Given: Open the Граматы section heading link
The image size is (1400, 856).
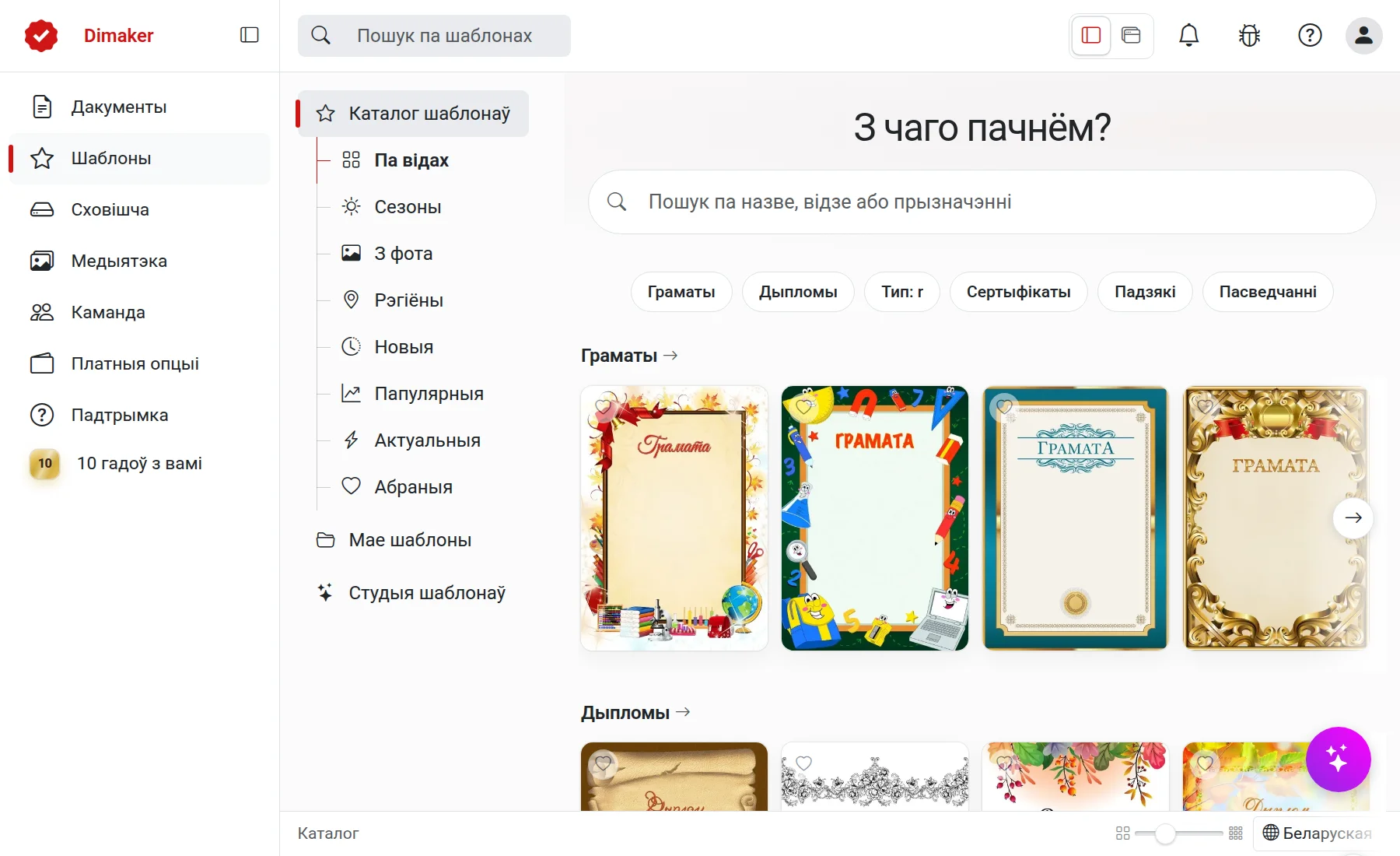Looking at the screenshot, I should [x=629, y=356].
